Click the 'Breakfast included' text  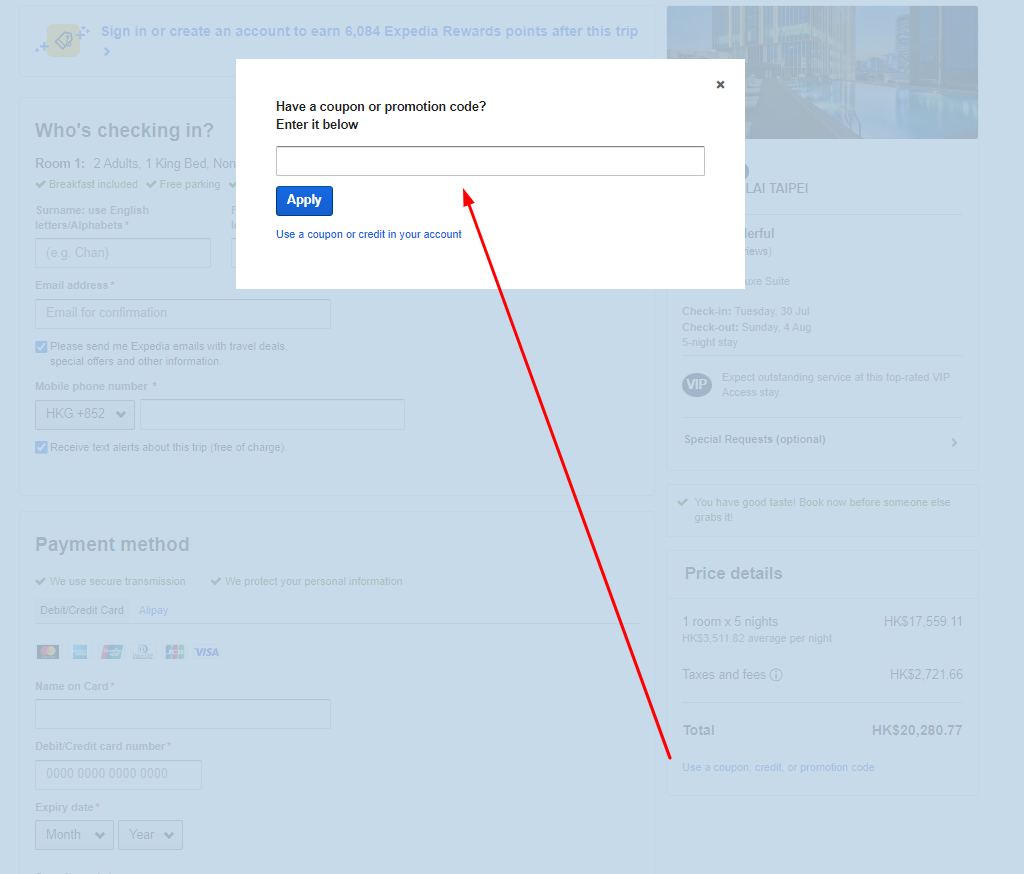(93, 184)
